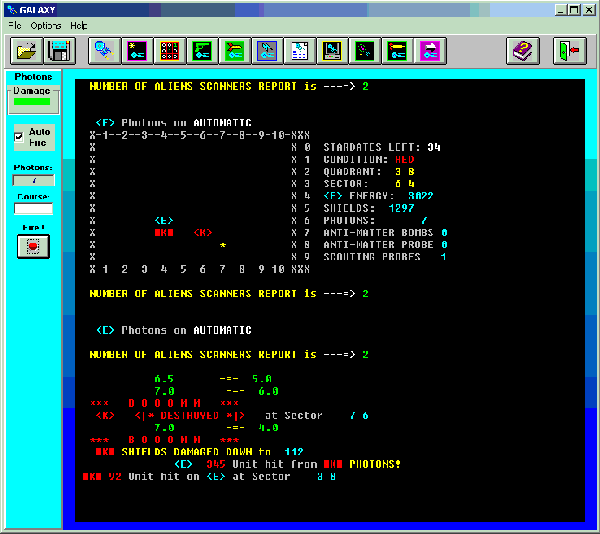Open the white report document icon
The image size is (600, 534).
click(300, 51)
